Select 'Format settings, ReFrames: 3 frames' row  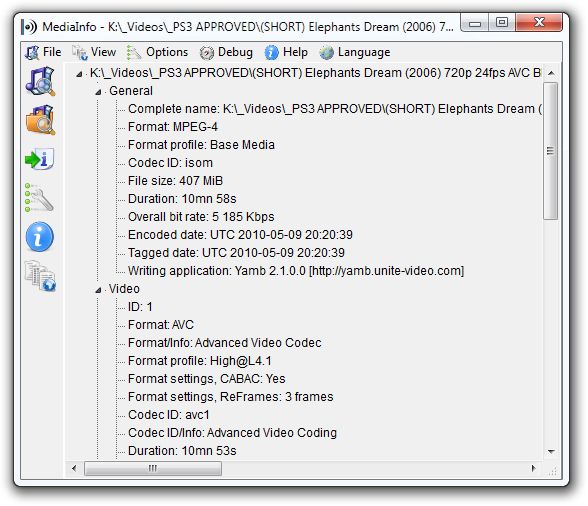231,397
